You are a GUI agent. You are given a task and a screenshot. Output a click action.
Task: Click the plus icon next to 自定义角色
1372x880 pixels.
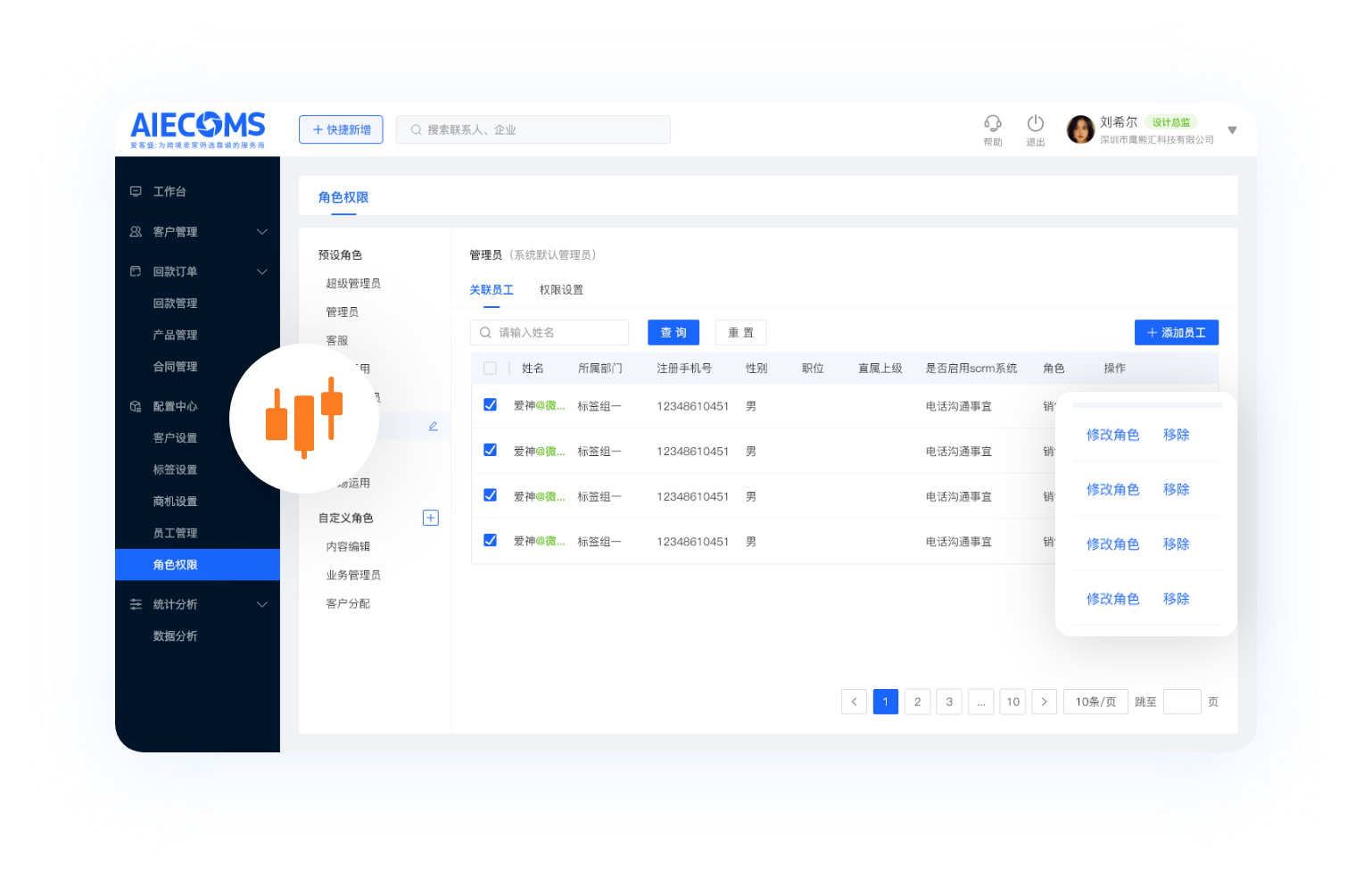pos(430,518)
